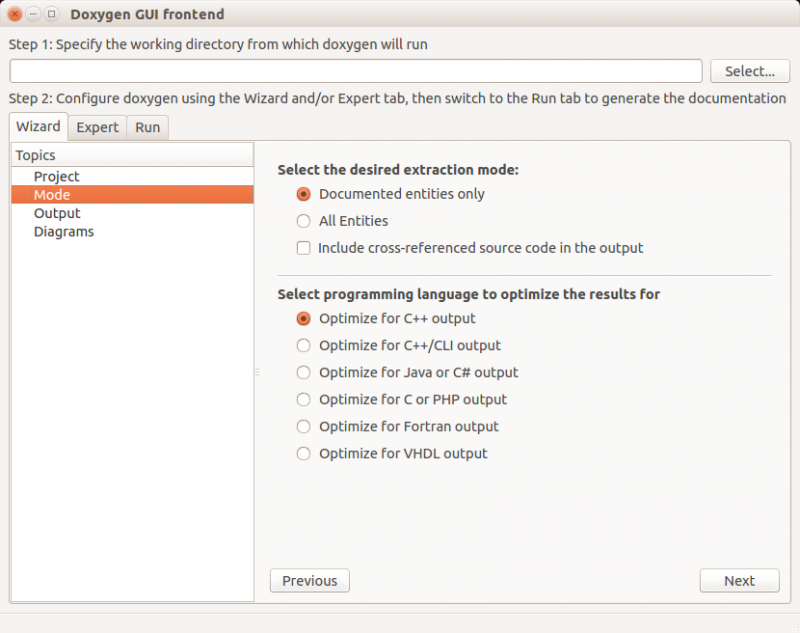Select the Diagrams topic
800x633 pixels.
[64, 231]
